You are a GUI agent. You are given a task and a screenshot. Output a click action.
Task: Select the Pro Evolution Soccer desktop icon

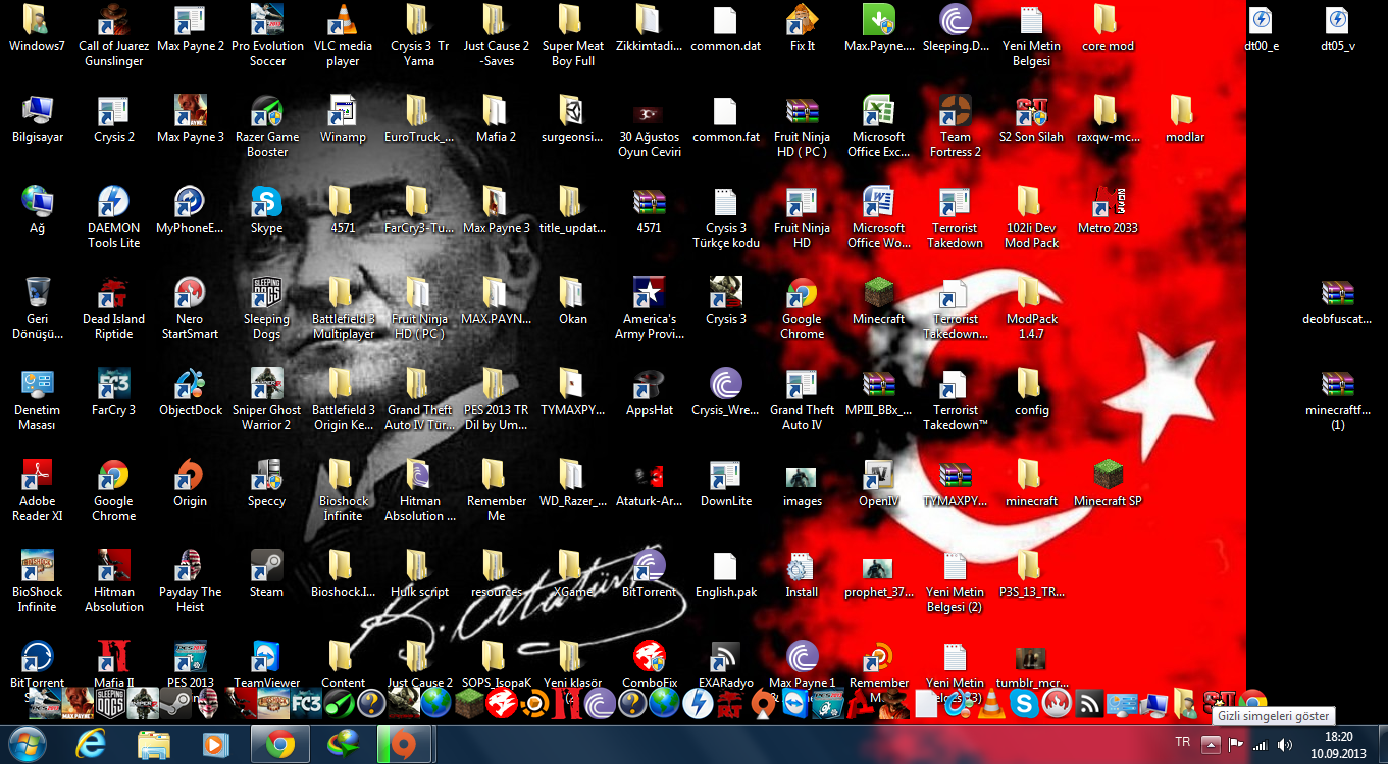(x=267, y=36)
